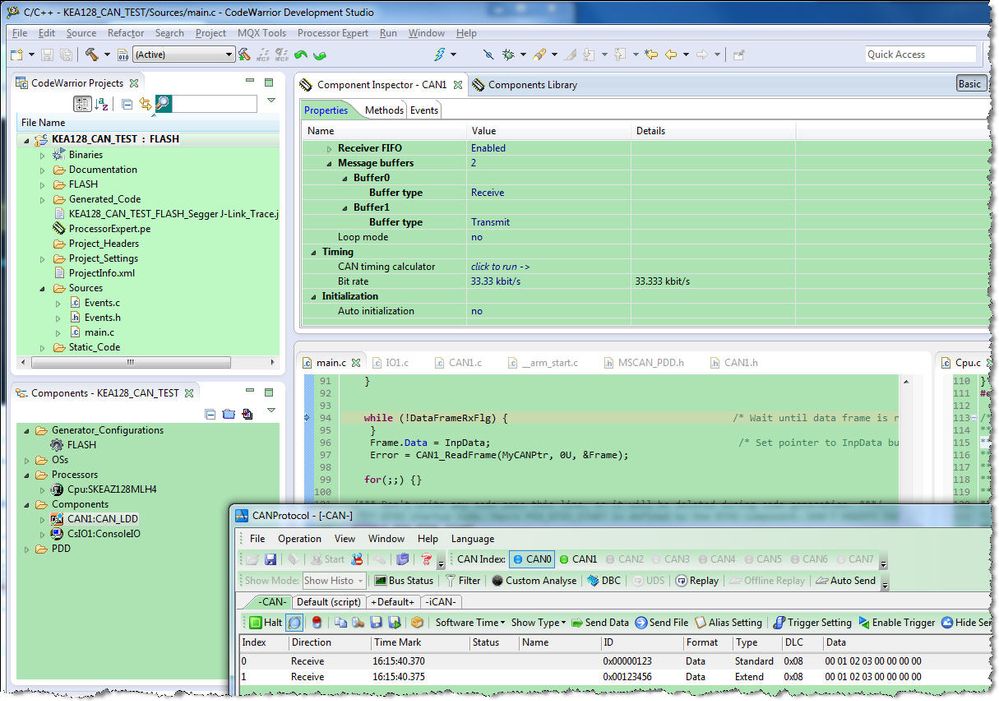The image size is (999, 701).
Task: Click the 'click to run ->' timing calculator link
Action: pos(500,267)
